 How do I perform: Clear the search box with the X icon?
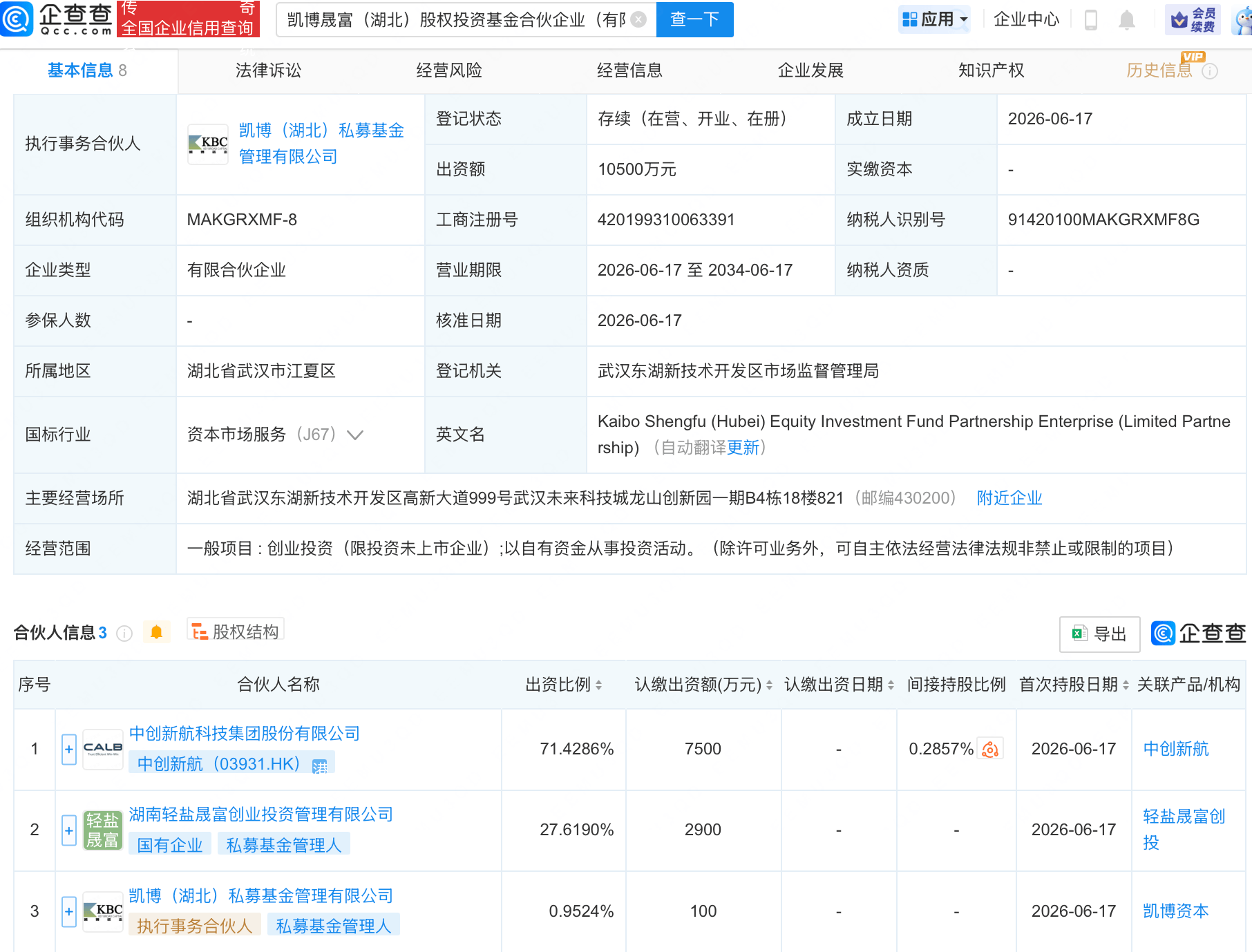(639, 19)
